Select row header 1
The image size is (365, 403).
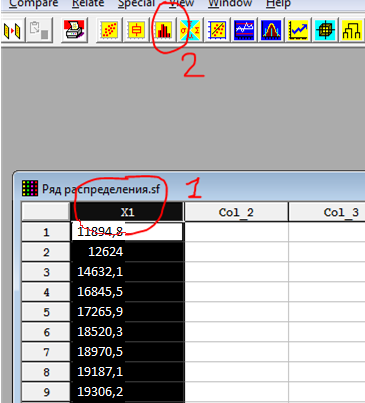point(46,232)
